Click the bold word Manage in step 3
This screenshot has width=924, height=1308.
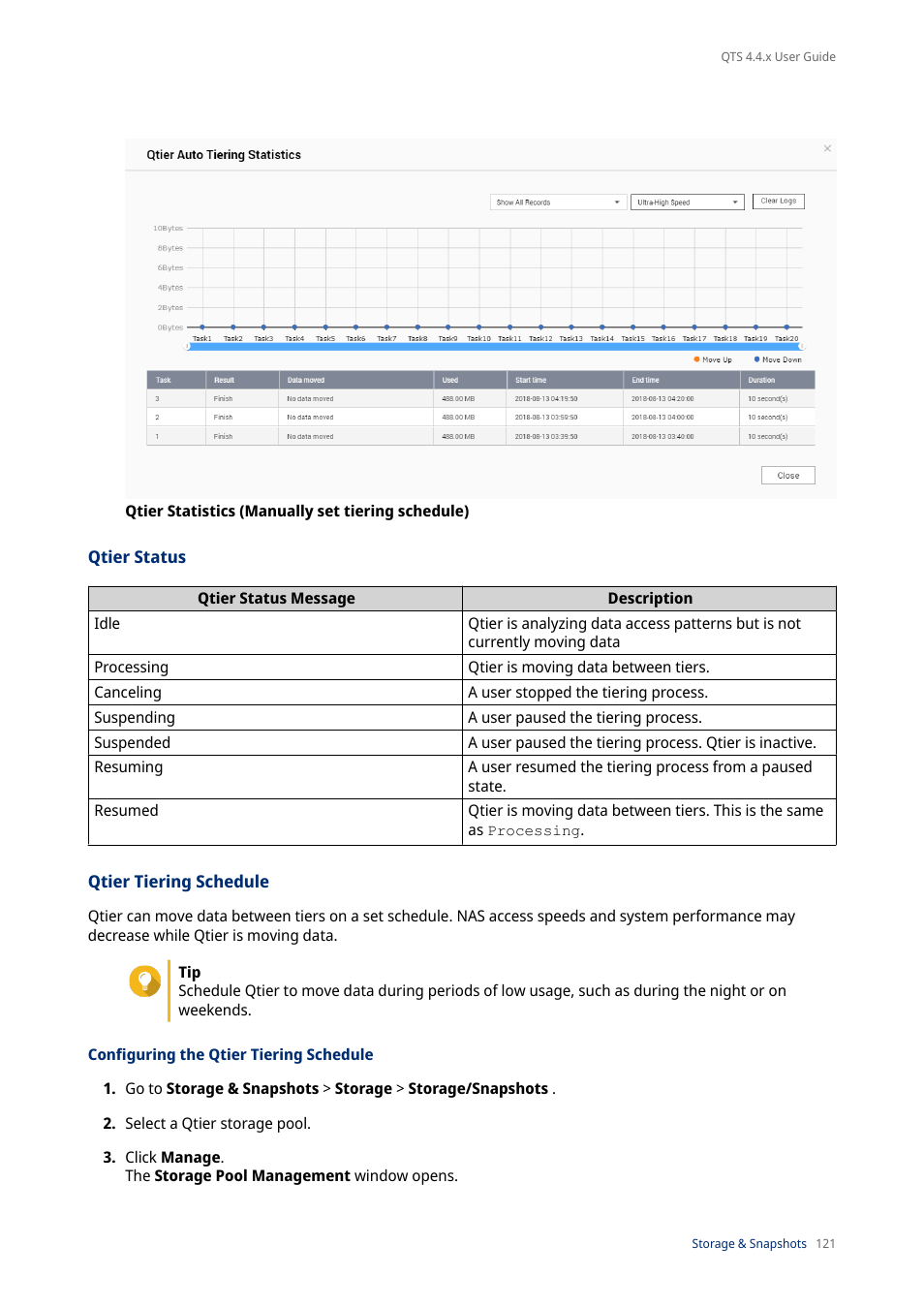(x=191, y=1158)
